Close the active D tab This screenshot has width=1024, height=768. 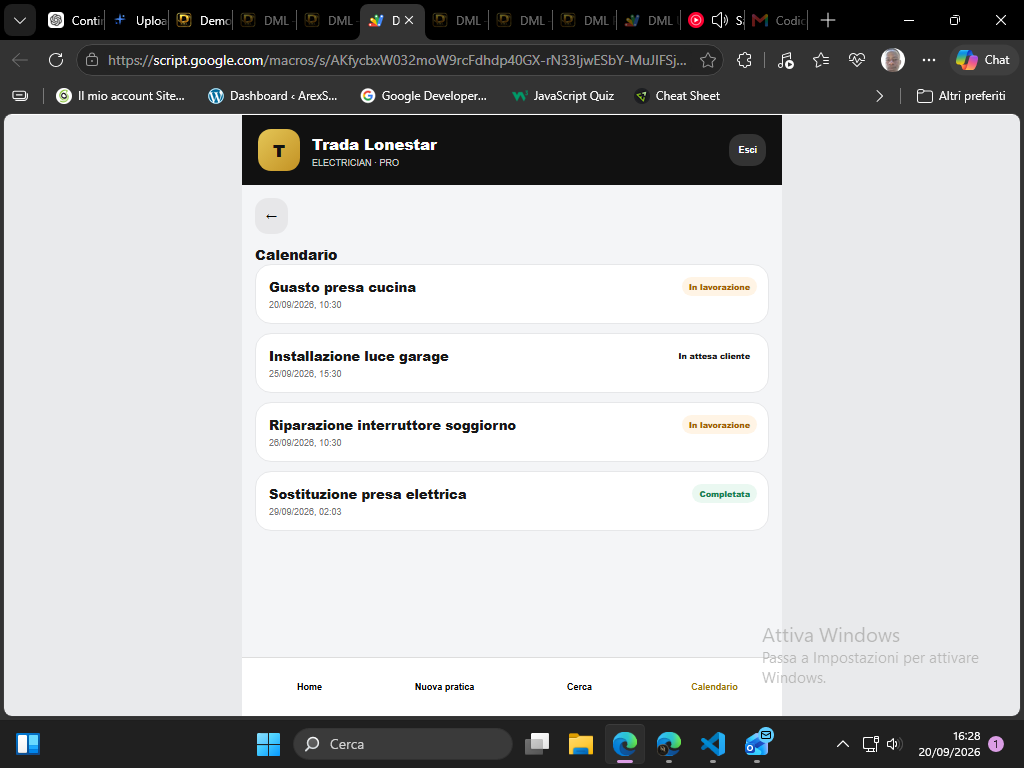coord(409,20)
